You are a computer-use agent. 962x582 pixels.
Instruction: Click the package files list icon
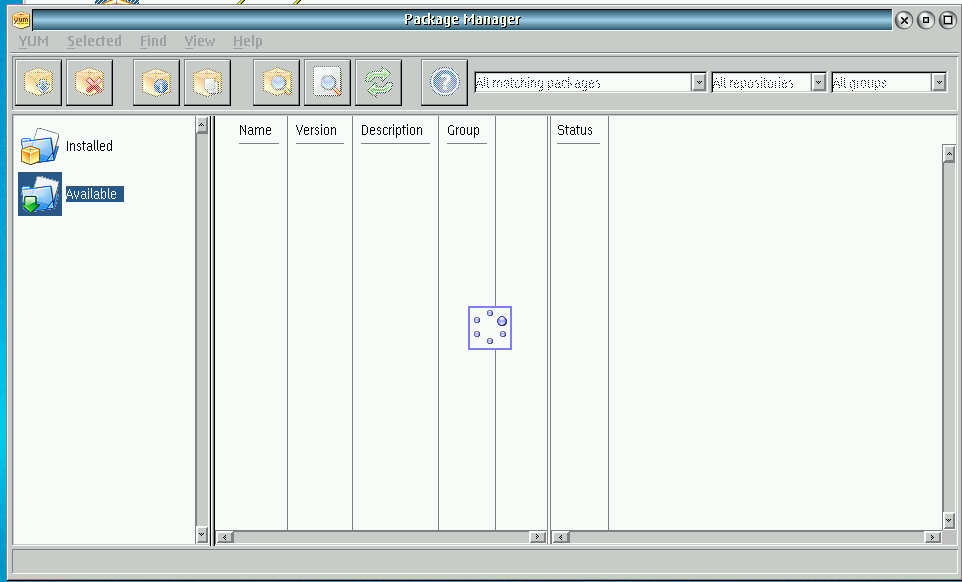207,82
